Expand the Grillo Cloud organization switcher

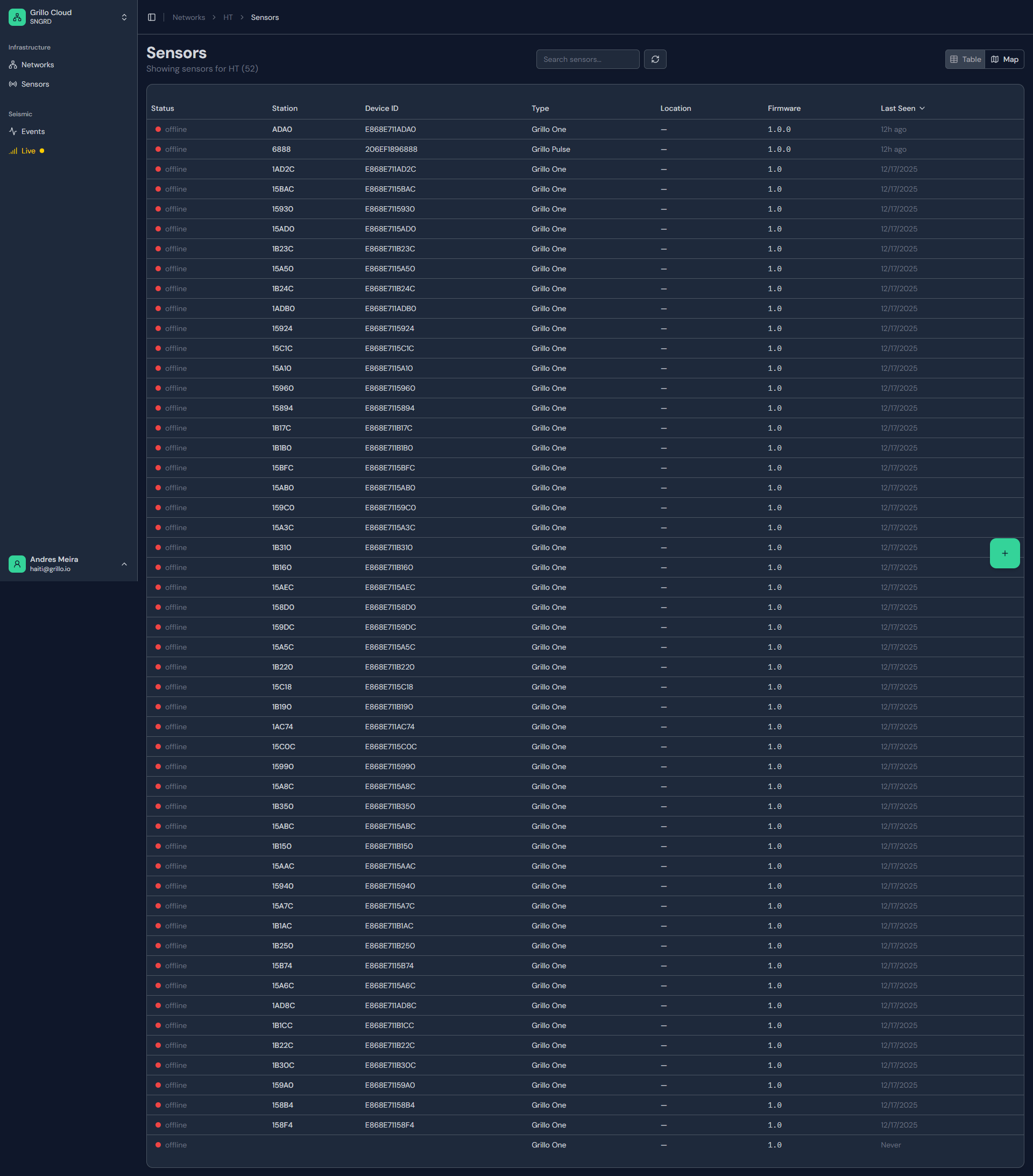pos(124,17)
